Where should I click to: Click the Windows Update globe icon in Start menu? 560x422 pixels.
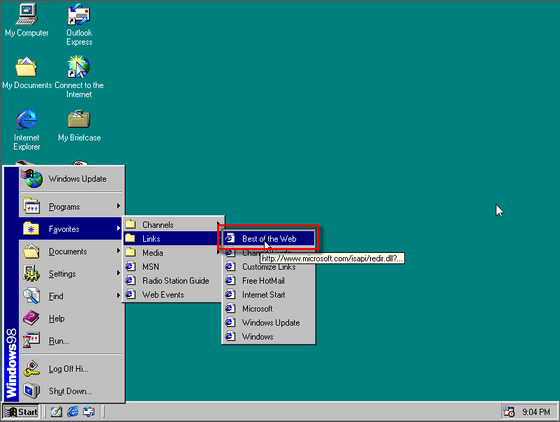click(x=32, y=178)
